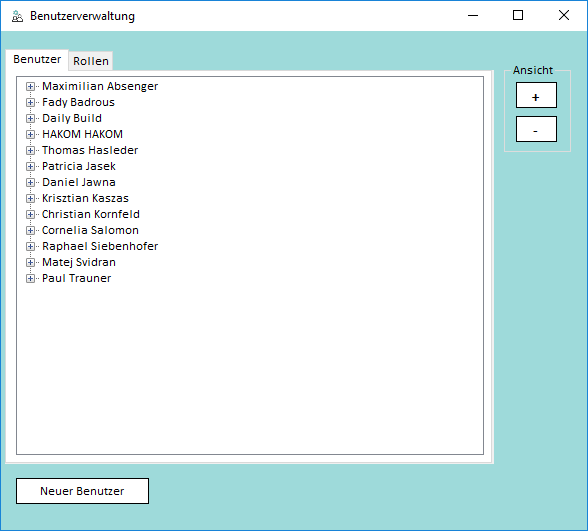Switch to the Rollen tab
Image resolution: width=588 pixels, height=531 pixels.
[x=91, y=61]
